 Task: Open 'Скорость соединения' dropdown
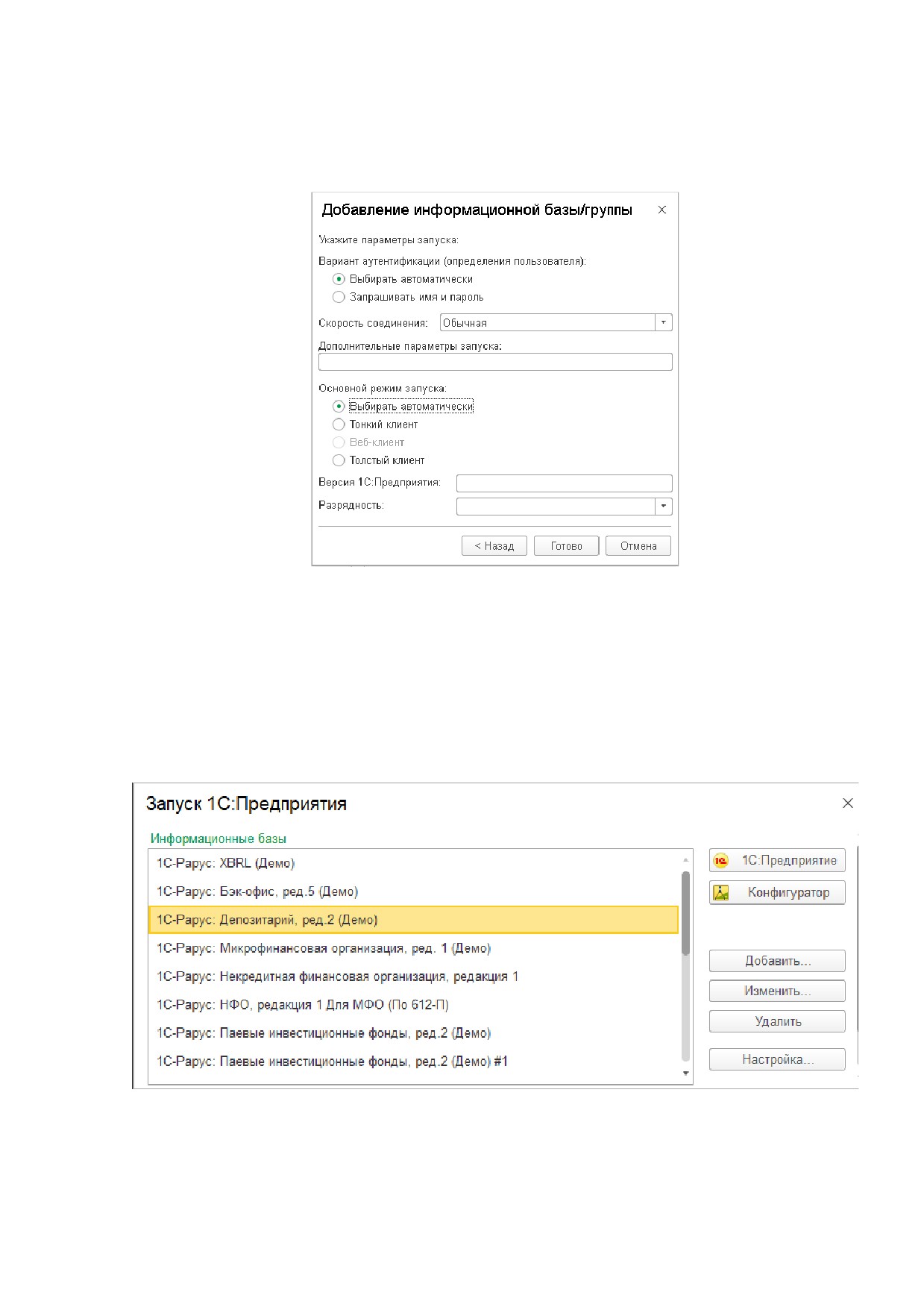tap(663, 322)
